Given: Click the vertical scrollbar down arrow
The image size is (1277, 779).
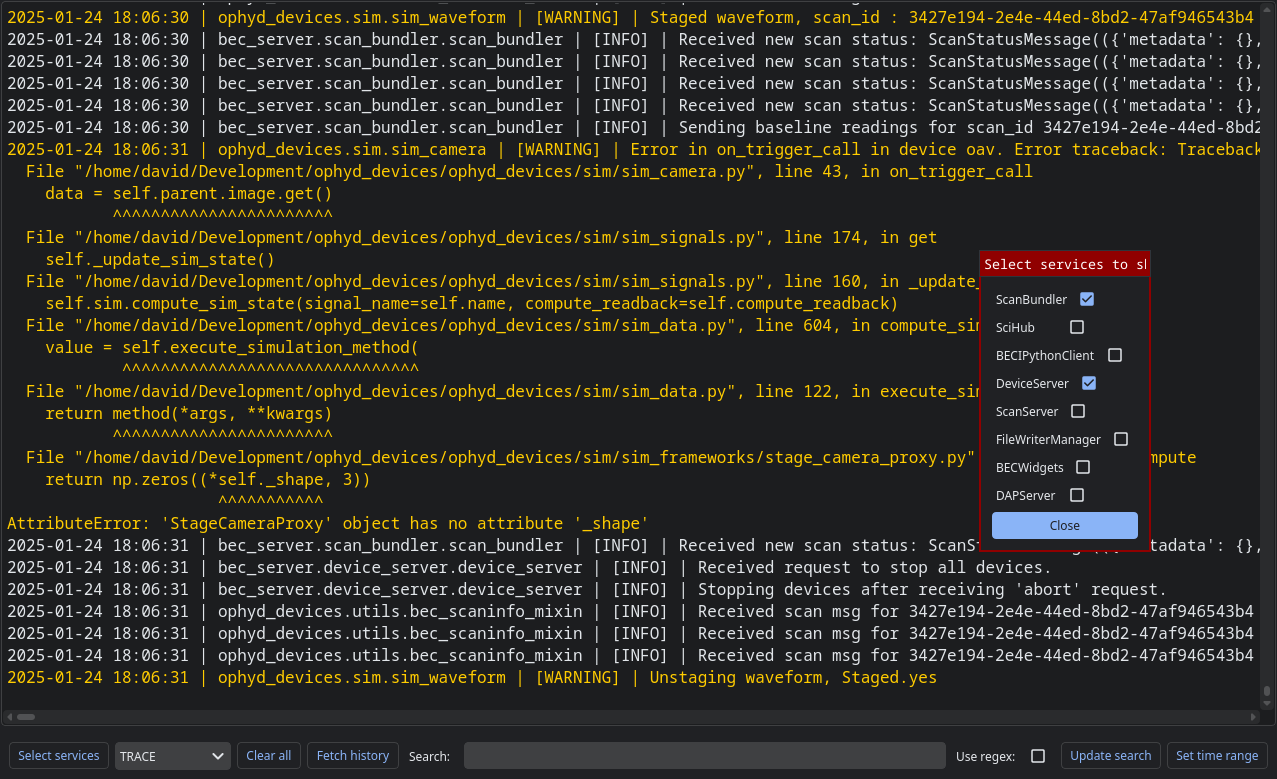Looking at the screenshot, I should pyautogui.click(x=1267, y=704).
